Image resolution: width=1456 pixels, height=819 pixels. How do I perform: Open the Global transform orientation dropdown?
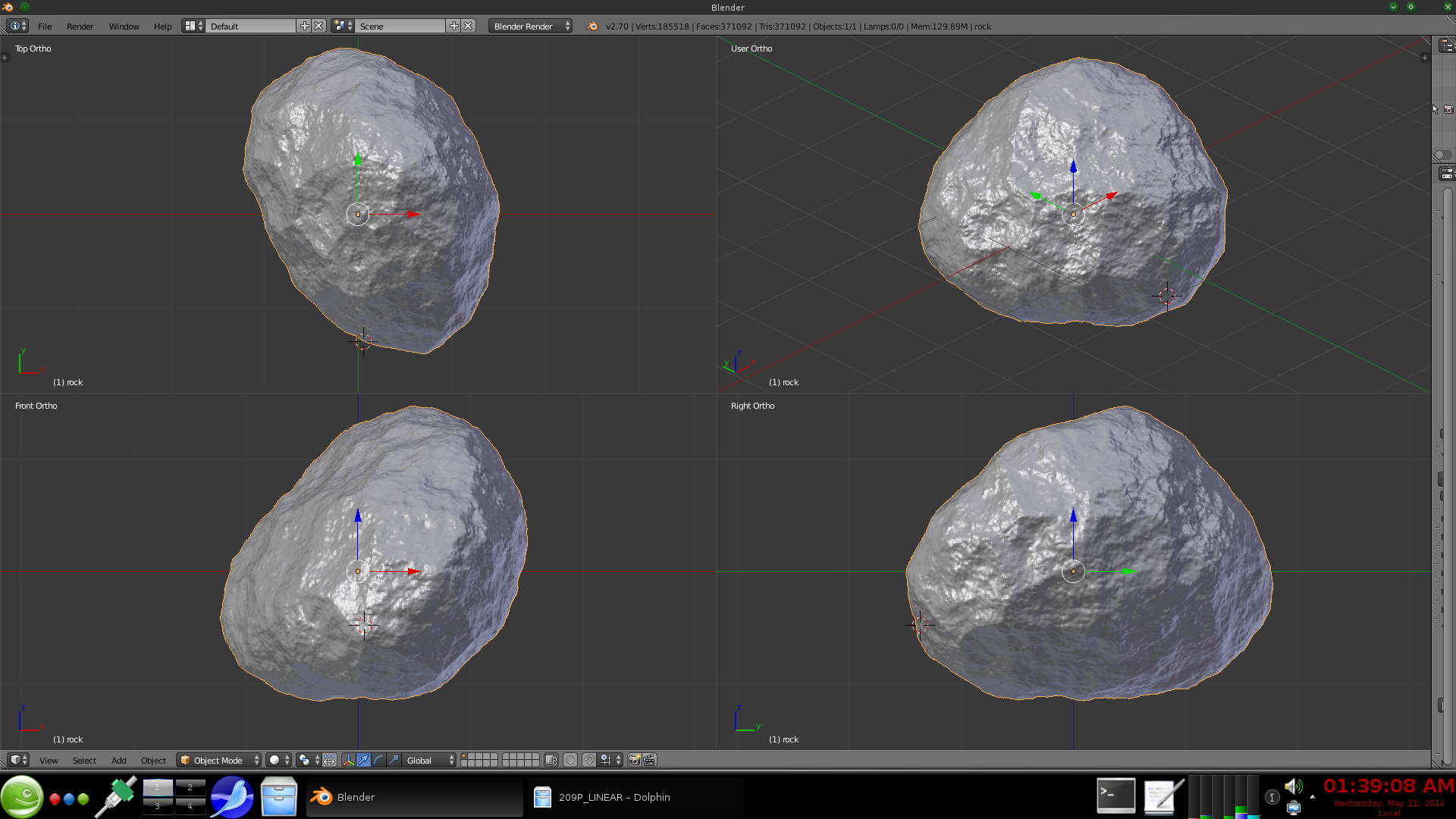[429, 760]
